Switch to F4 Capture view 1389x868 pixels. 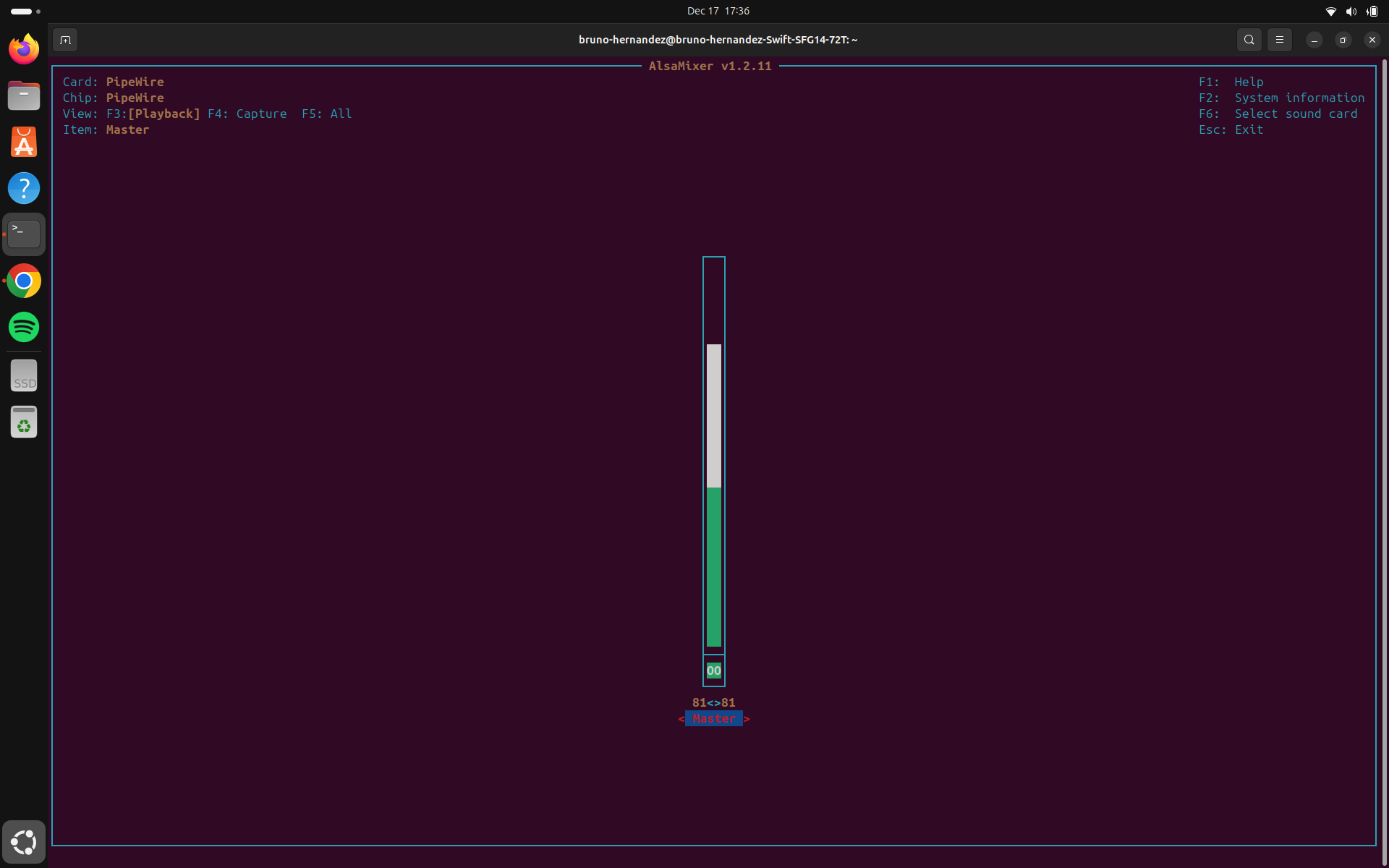coord(247,114)
